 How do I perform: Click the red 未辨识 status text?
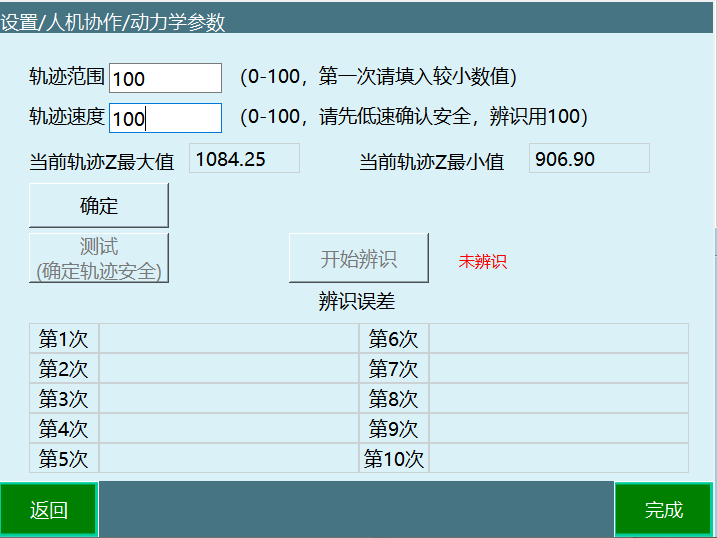pyautogui.click(x=483, y=262)
